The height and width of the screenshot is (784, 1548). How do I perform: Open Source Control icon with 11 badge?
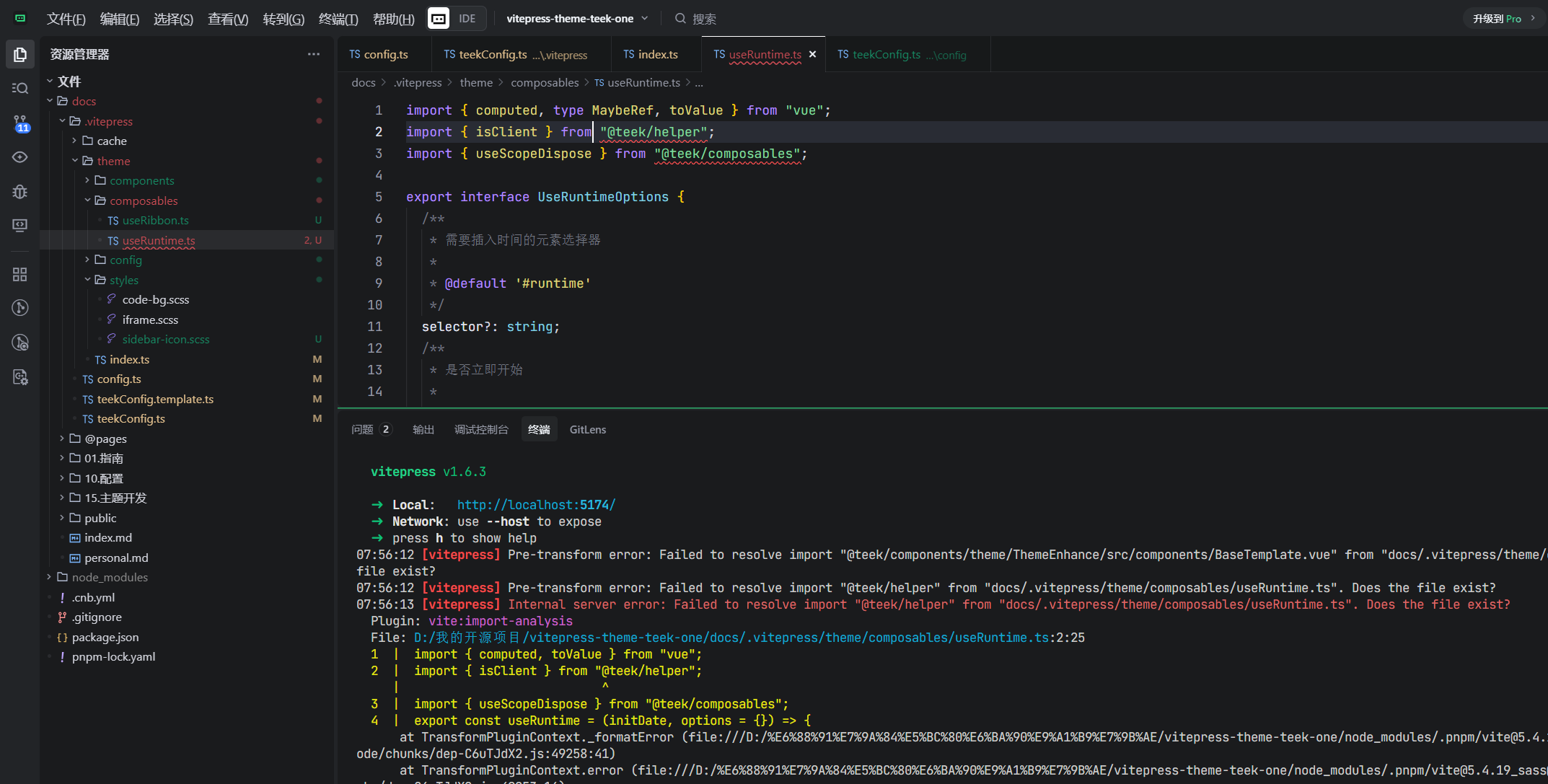20,123
